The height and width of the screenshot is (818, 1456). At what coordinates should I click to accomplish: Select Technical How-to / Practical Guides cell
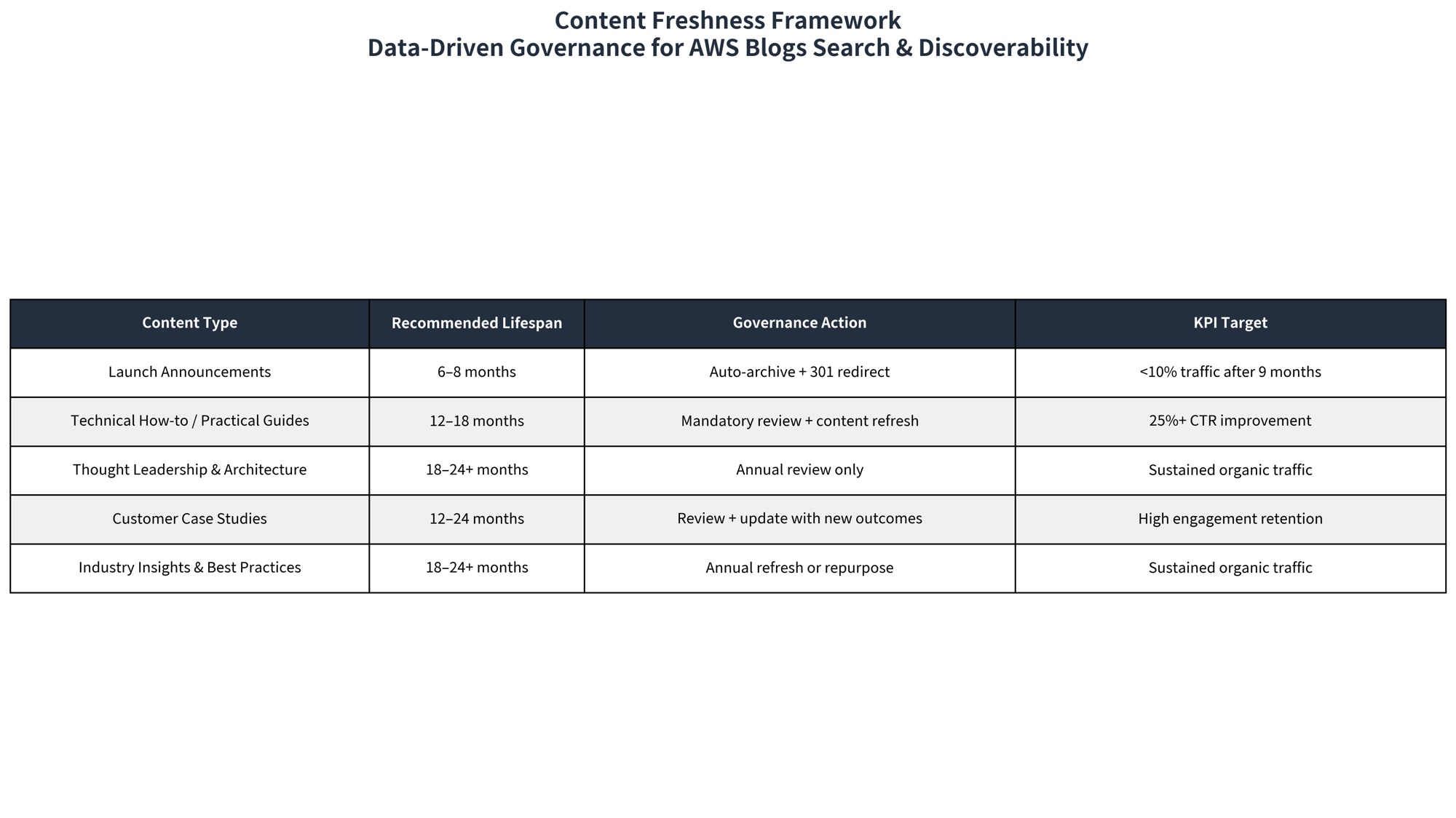point(189,421)
